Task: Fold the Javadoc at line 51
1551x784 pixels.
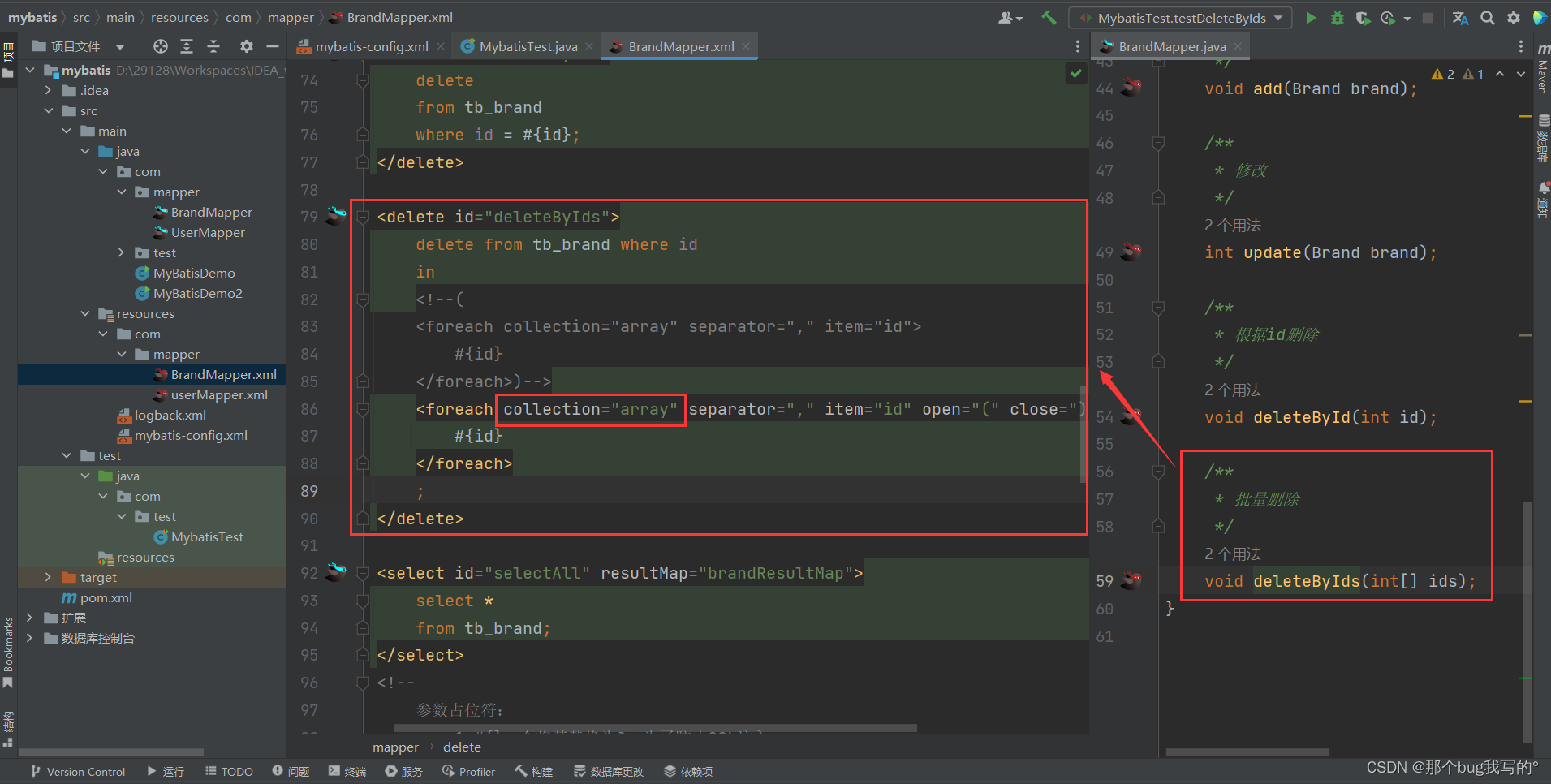Action: [1158, 308]
